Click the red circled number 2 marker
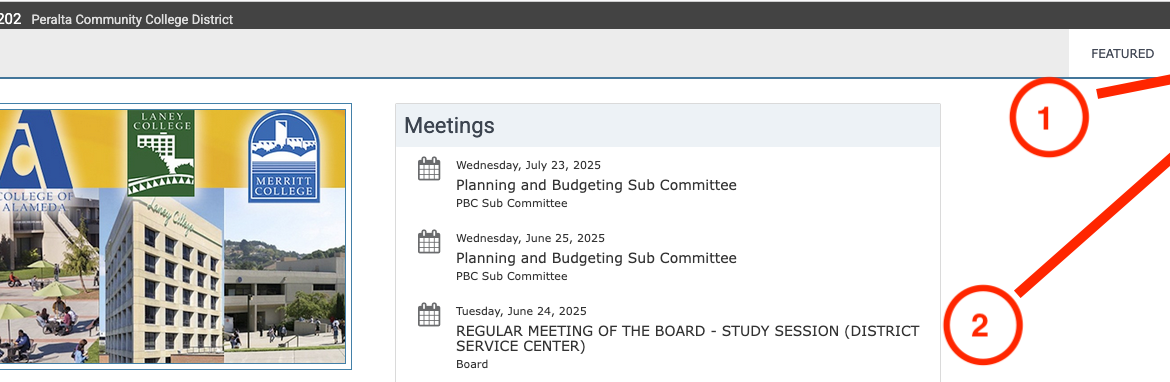The height and width of the screenshot is (382, 1170). click(x=982, y=325)
